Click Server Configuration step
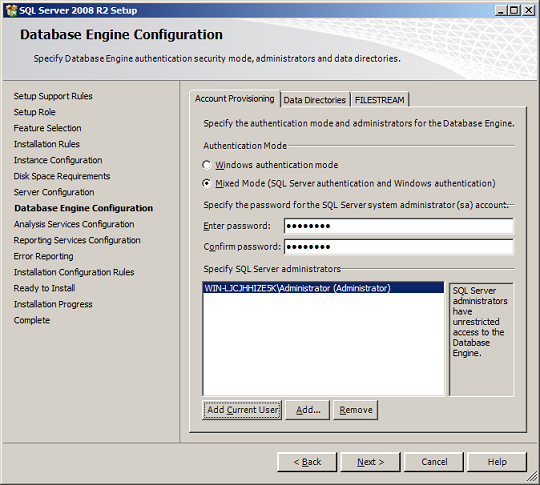This screenshot has width=540, height=485. [54, 192]
